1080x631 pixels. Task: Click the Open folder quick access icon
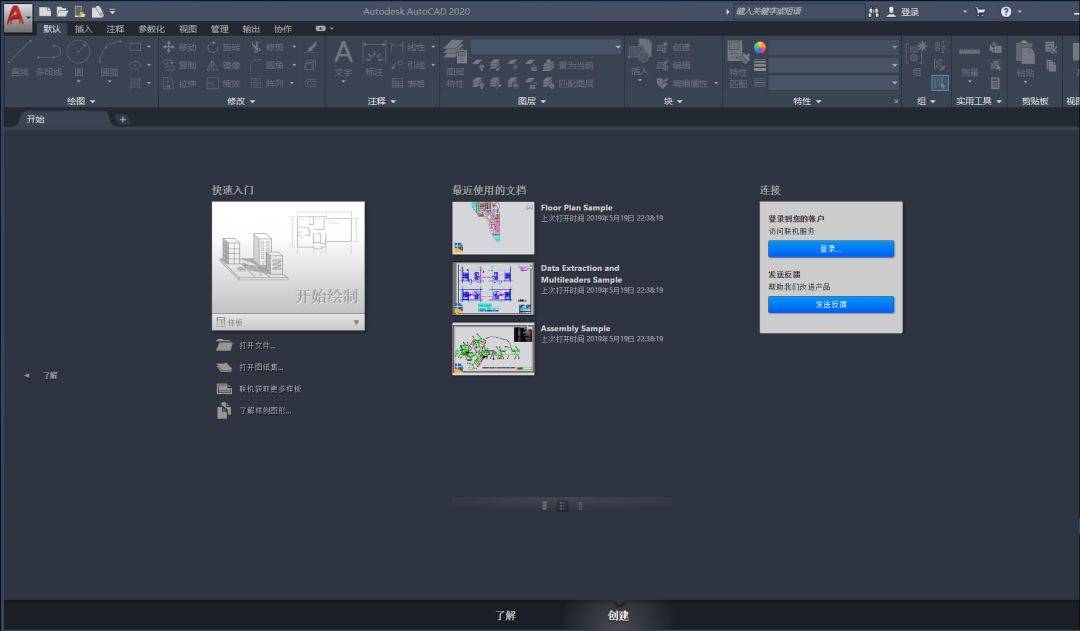(x=62, y=12)
